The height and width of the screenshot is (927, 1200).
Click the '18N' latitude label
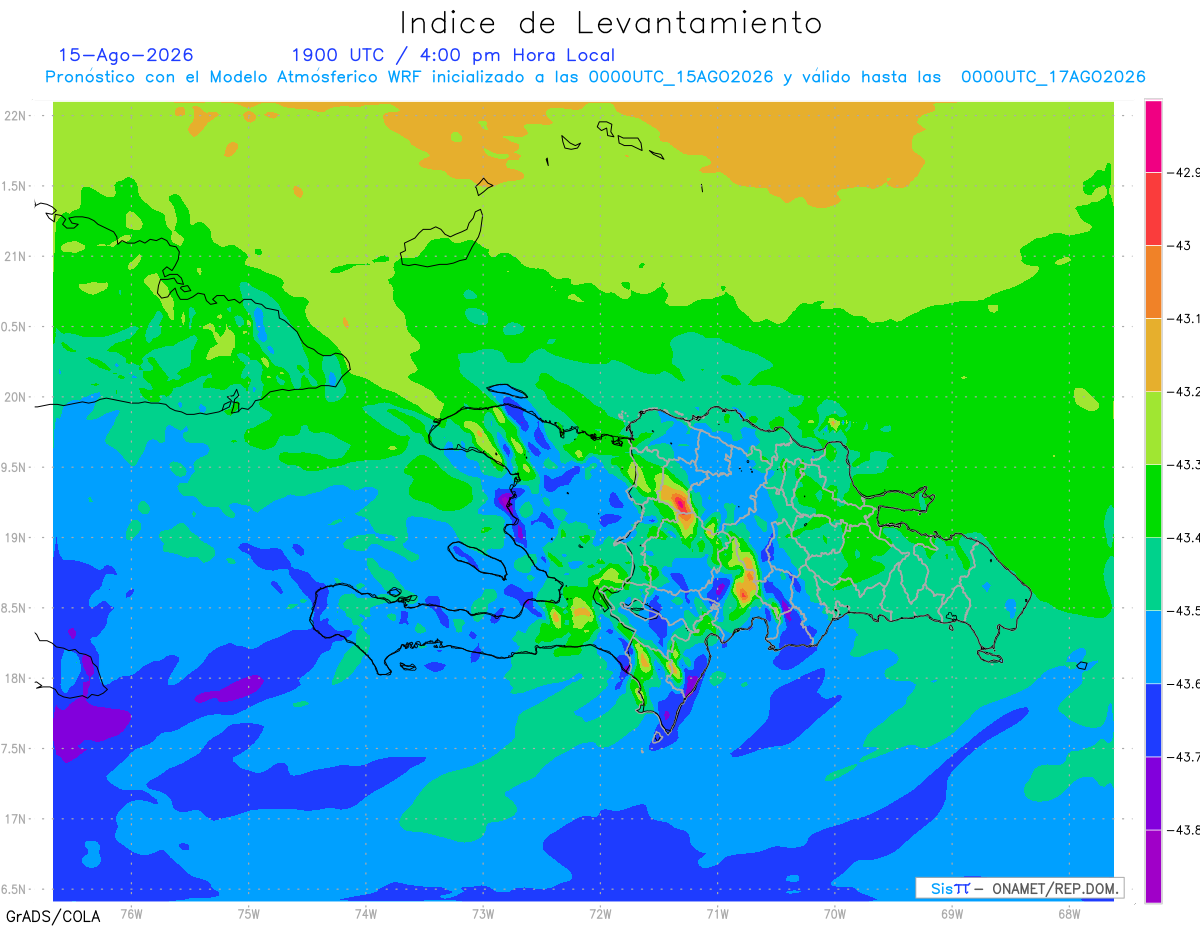pos(15,678)
